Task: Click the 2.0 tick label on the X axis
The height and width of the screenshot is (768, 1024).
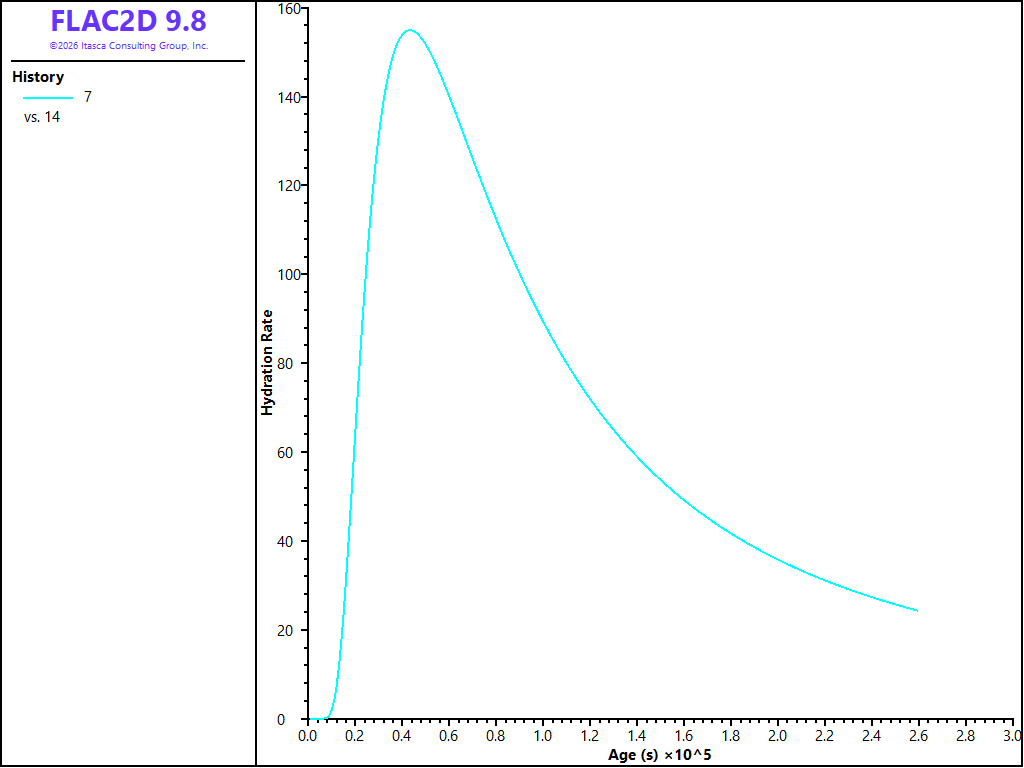Action: tap(778, 736)
